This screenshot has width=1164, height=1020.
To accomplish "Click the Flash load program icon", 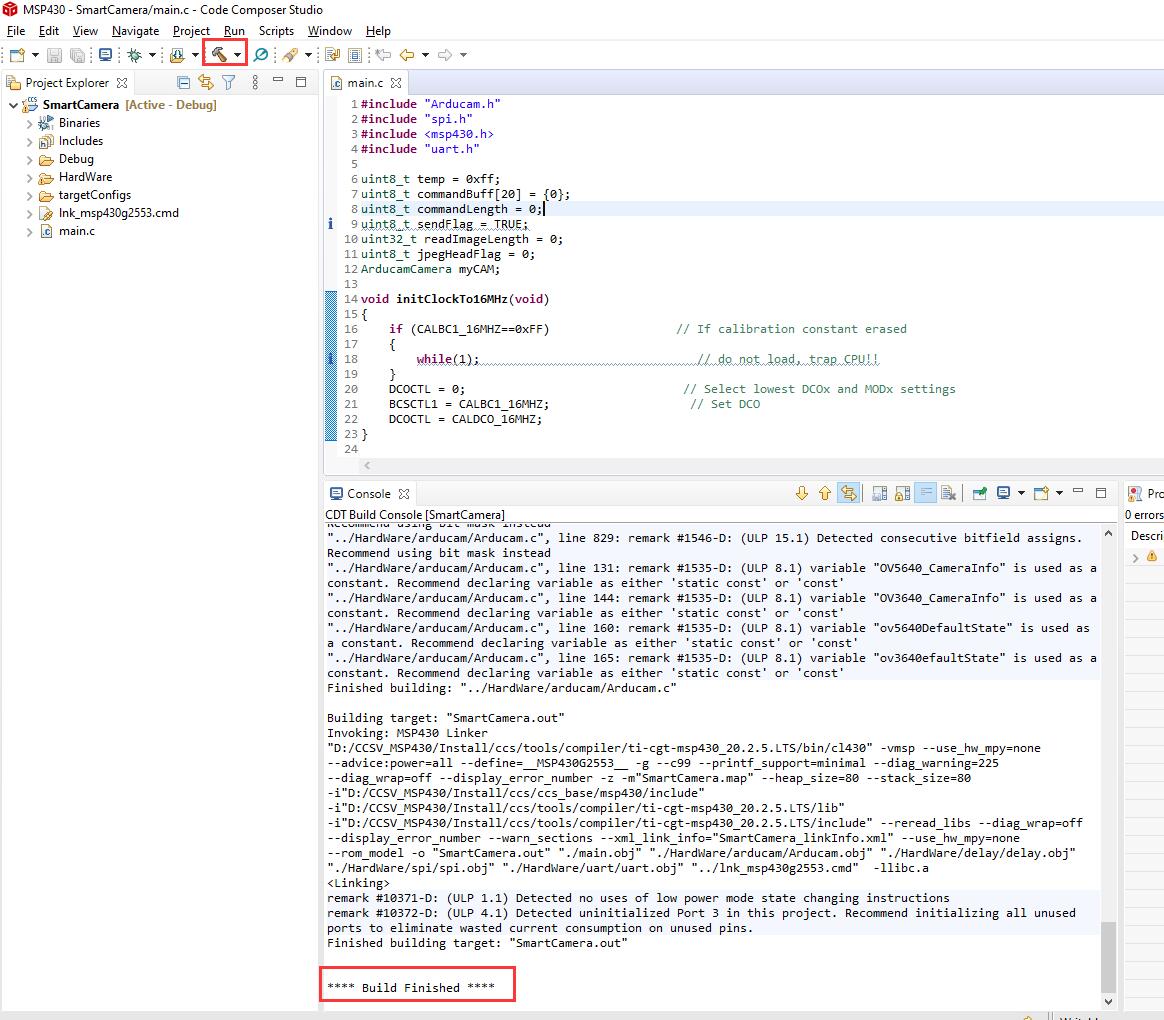I will pos(177,55).
